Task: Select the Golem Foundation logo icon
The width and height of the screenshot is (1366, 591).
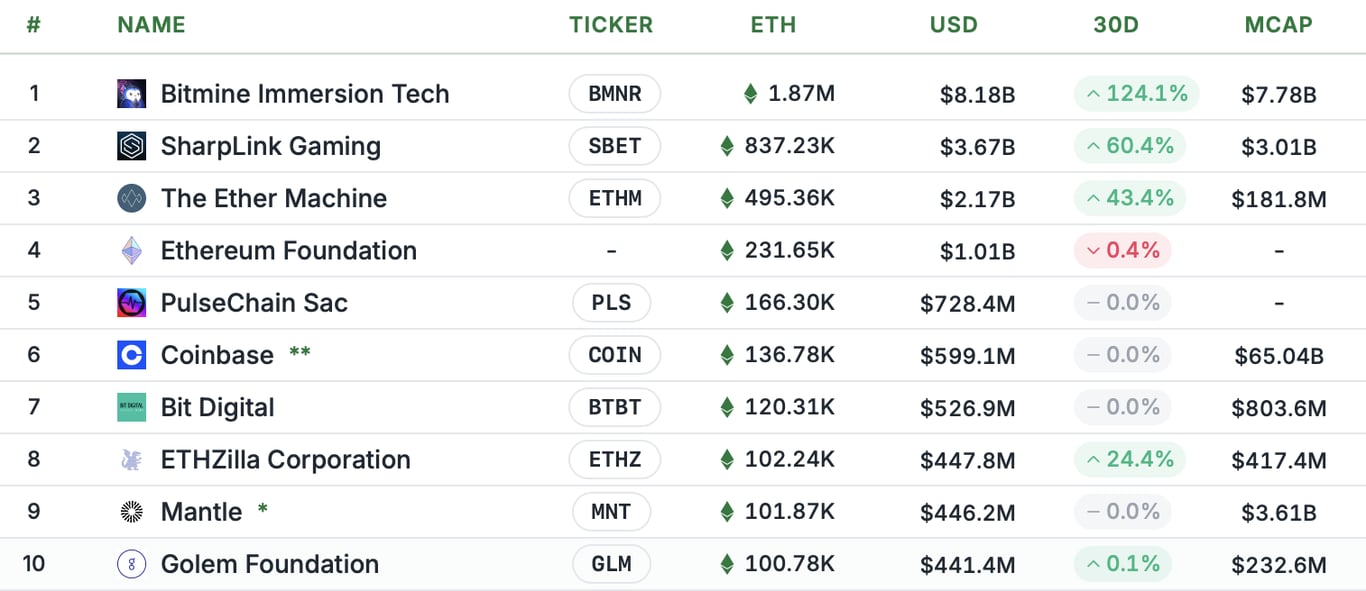Action: point(131,563)
